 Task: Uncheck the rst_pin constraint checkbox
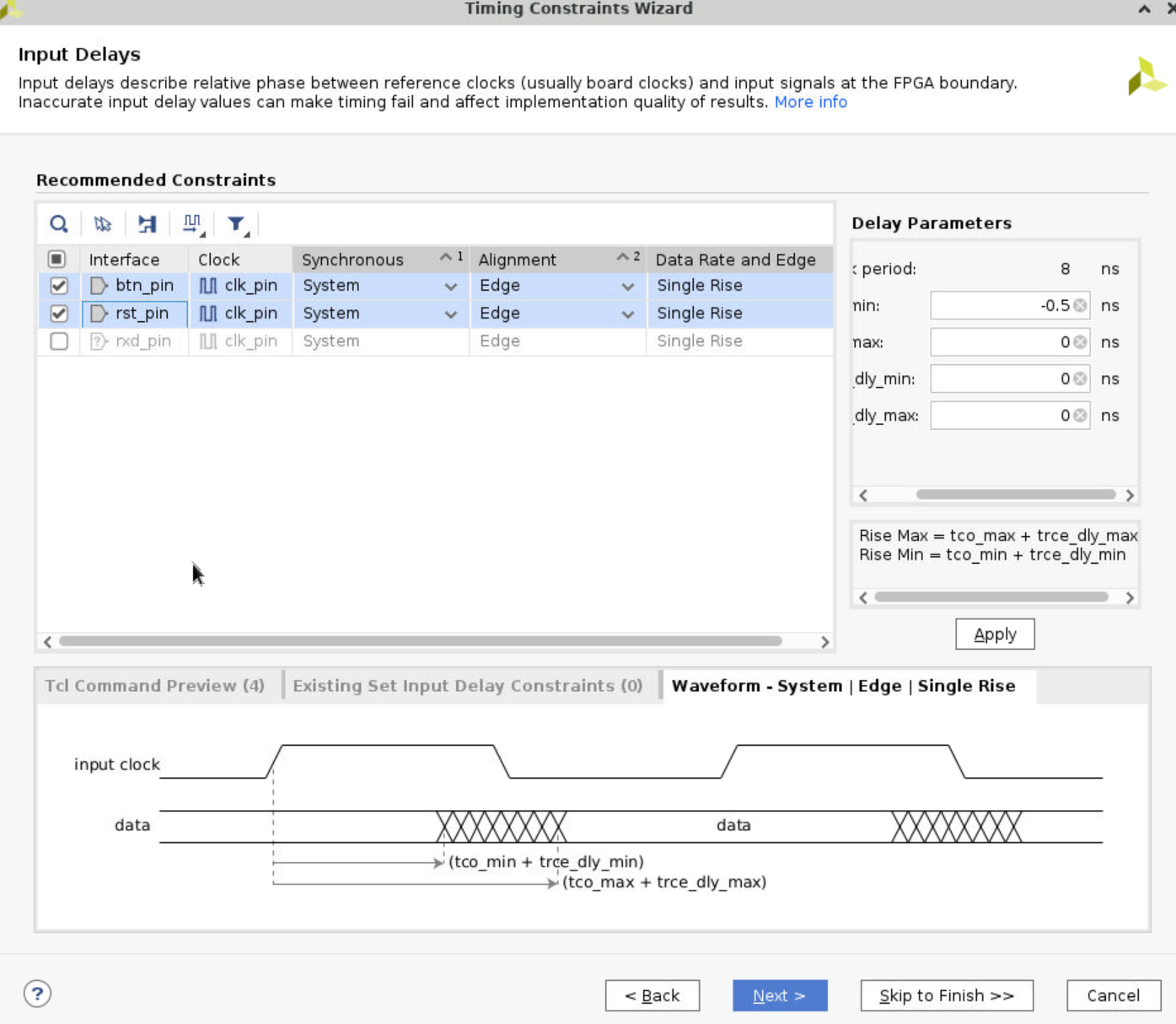(58, 314)
